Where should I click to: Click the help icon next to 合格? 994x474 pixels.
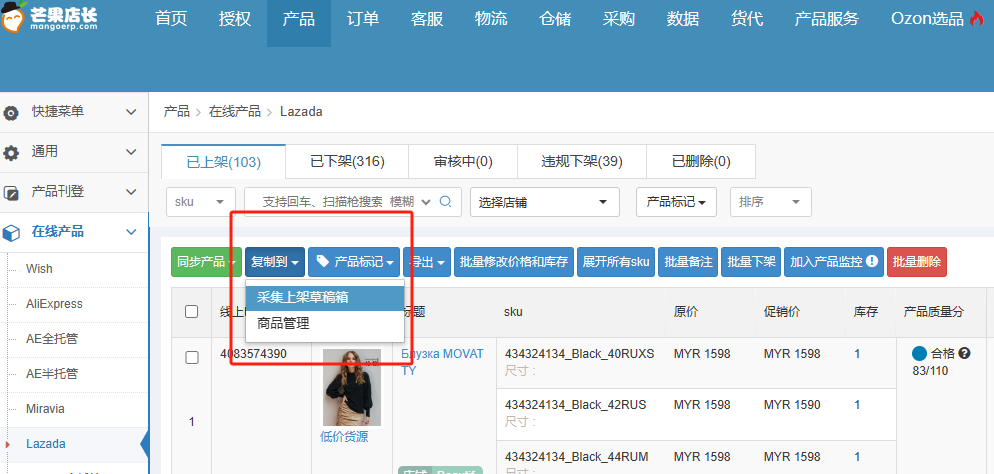pyautogui.click(x=964, y=354)
